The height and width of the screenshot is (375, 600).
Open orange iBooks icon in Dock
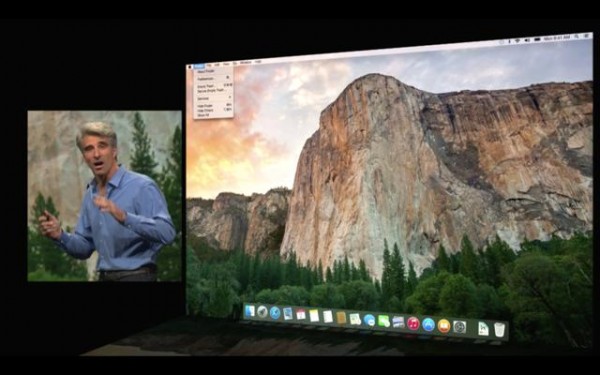click(x=443, y=326)
